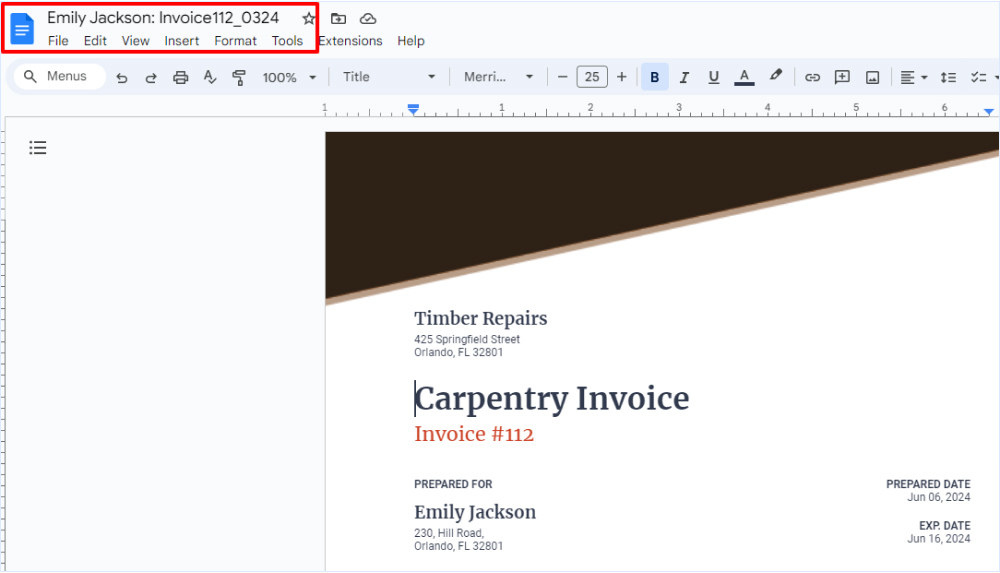The width and height of the screenshot is (1000, 573).
Task: Show document outline from the left sidebar
Action: tap(38, 148)
